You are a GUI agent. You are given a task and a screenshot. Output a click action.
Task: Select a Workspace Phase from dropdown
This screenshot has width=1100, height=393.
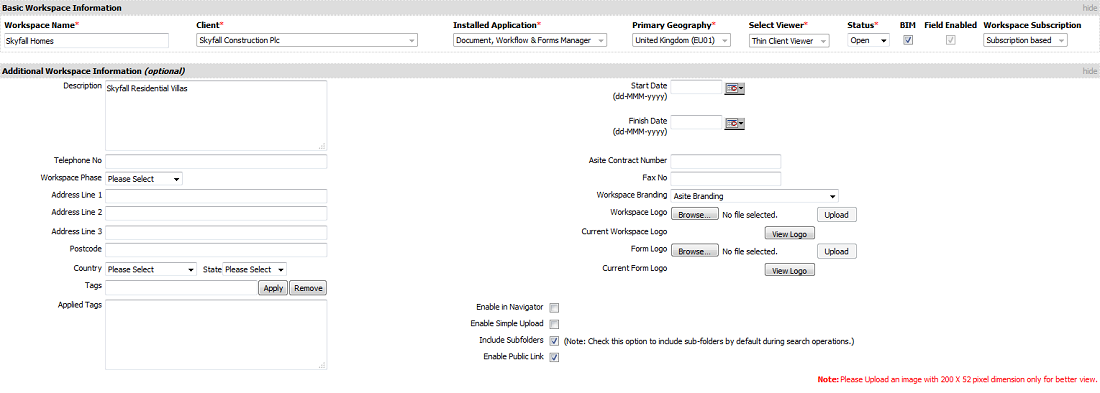(x=144, y=179)
